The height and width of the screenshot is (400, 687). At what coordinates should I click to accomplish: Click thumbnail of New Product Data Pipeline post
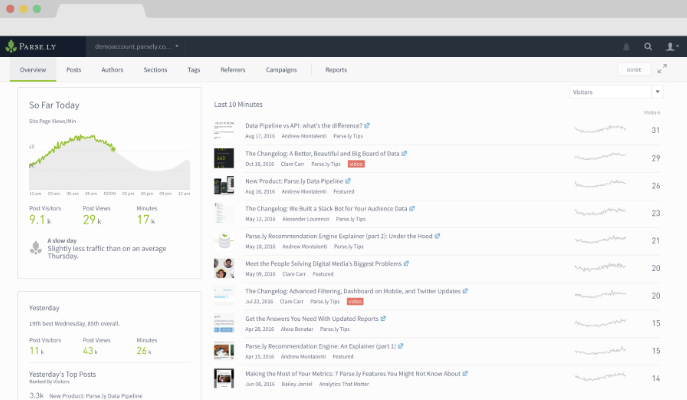click(224, 186)
